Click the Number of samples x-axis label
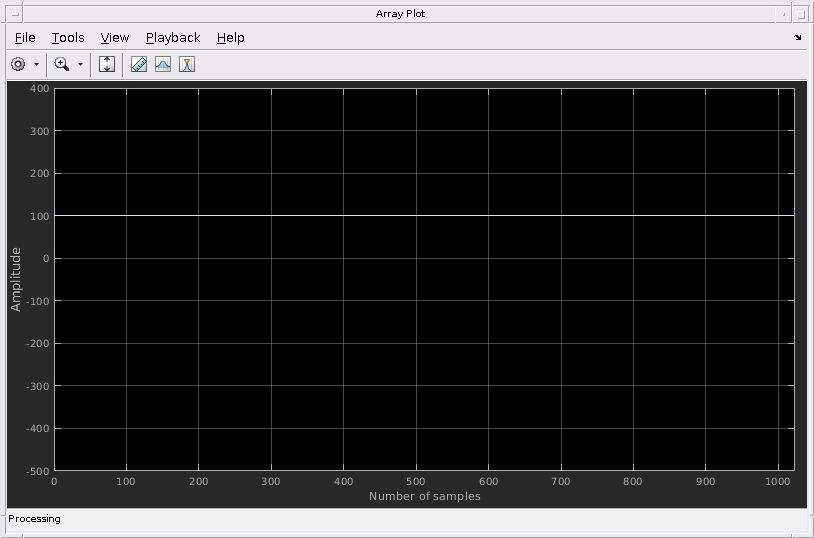Viewport: 814px width, 538px height. (425, 496)
